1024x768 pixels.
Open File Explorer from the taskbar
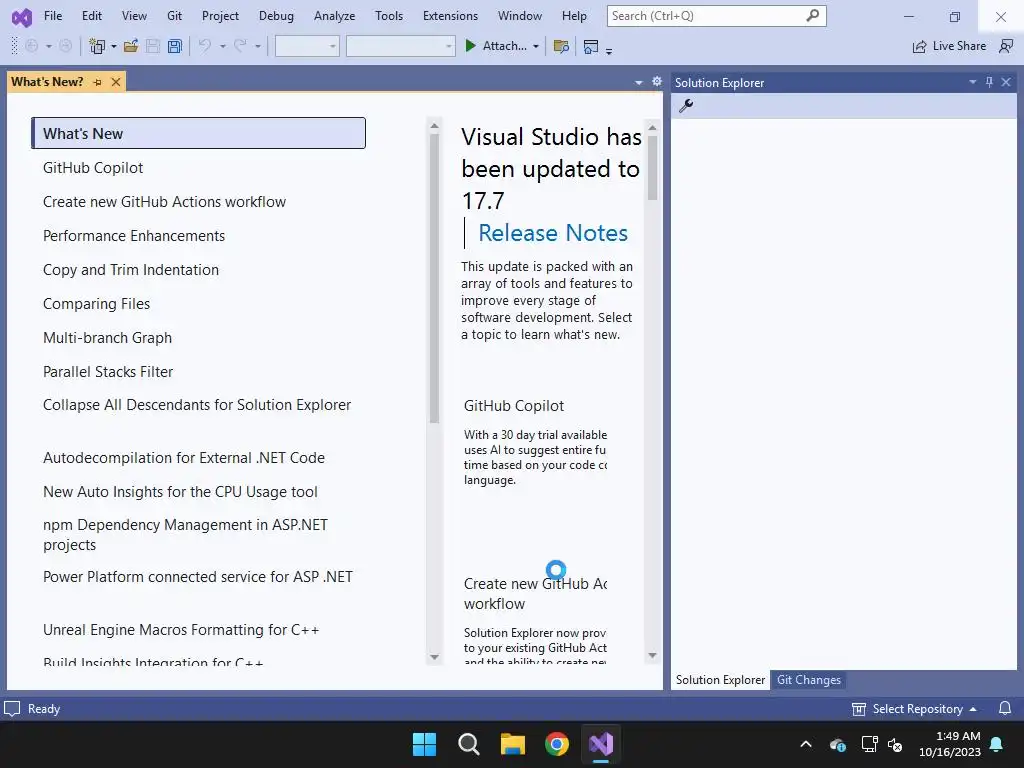pos(513,744)
